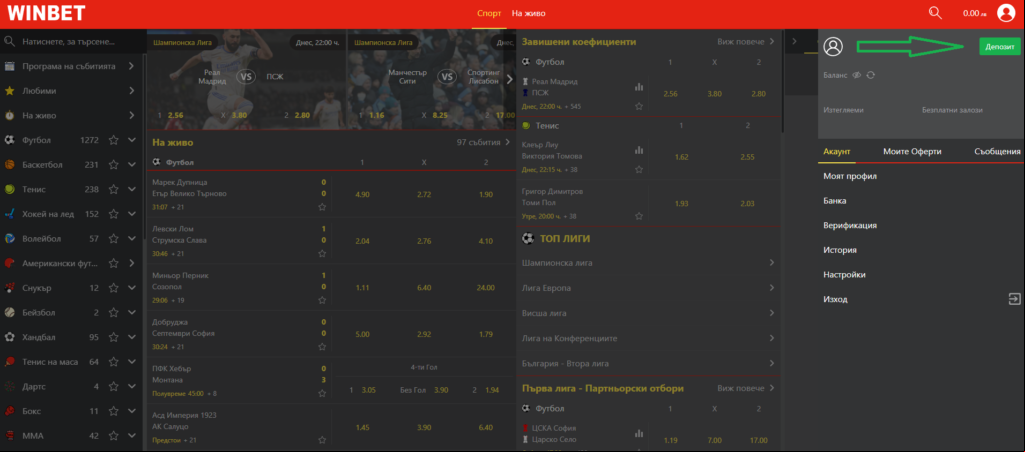Open the user profile avatar in the header
Screen dimensions: 1025x452
1005,12
